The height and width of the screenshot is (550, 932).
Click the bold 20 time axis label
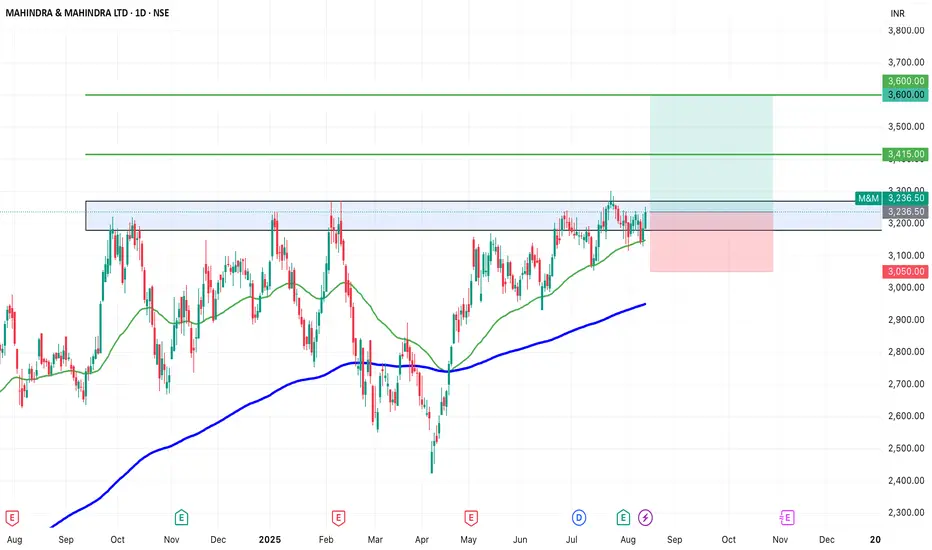(875, 539)
